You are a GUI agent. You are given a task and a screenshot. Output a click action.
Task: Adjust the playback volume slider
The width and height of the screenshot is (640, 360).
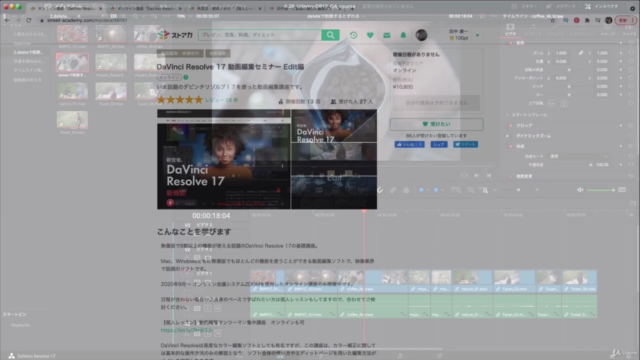(601, 190)
